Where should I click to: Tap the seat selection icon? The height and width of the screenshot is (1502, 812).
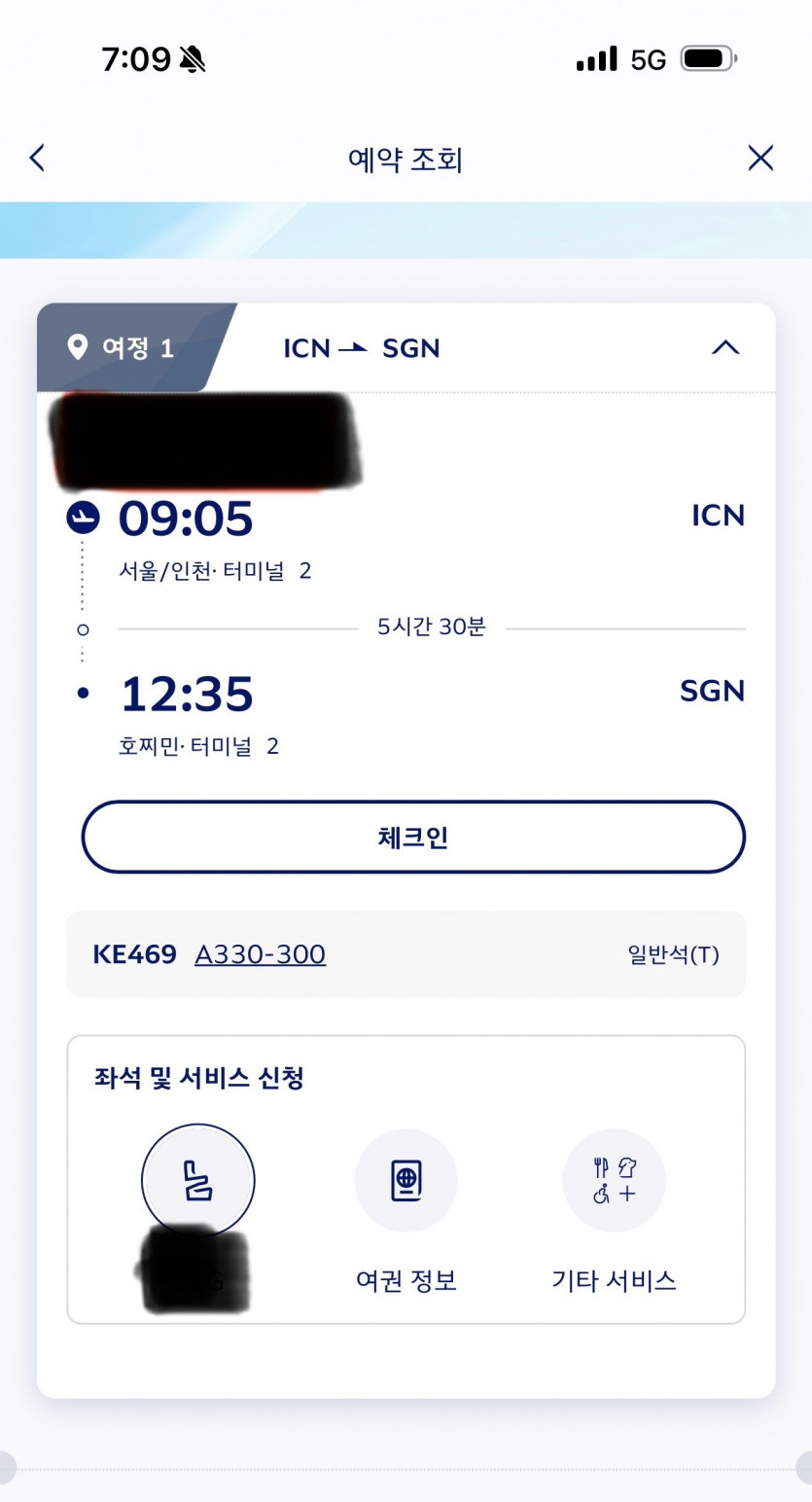[x=198, y=1180]
